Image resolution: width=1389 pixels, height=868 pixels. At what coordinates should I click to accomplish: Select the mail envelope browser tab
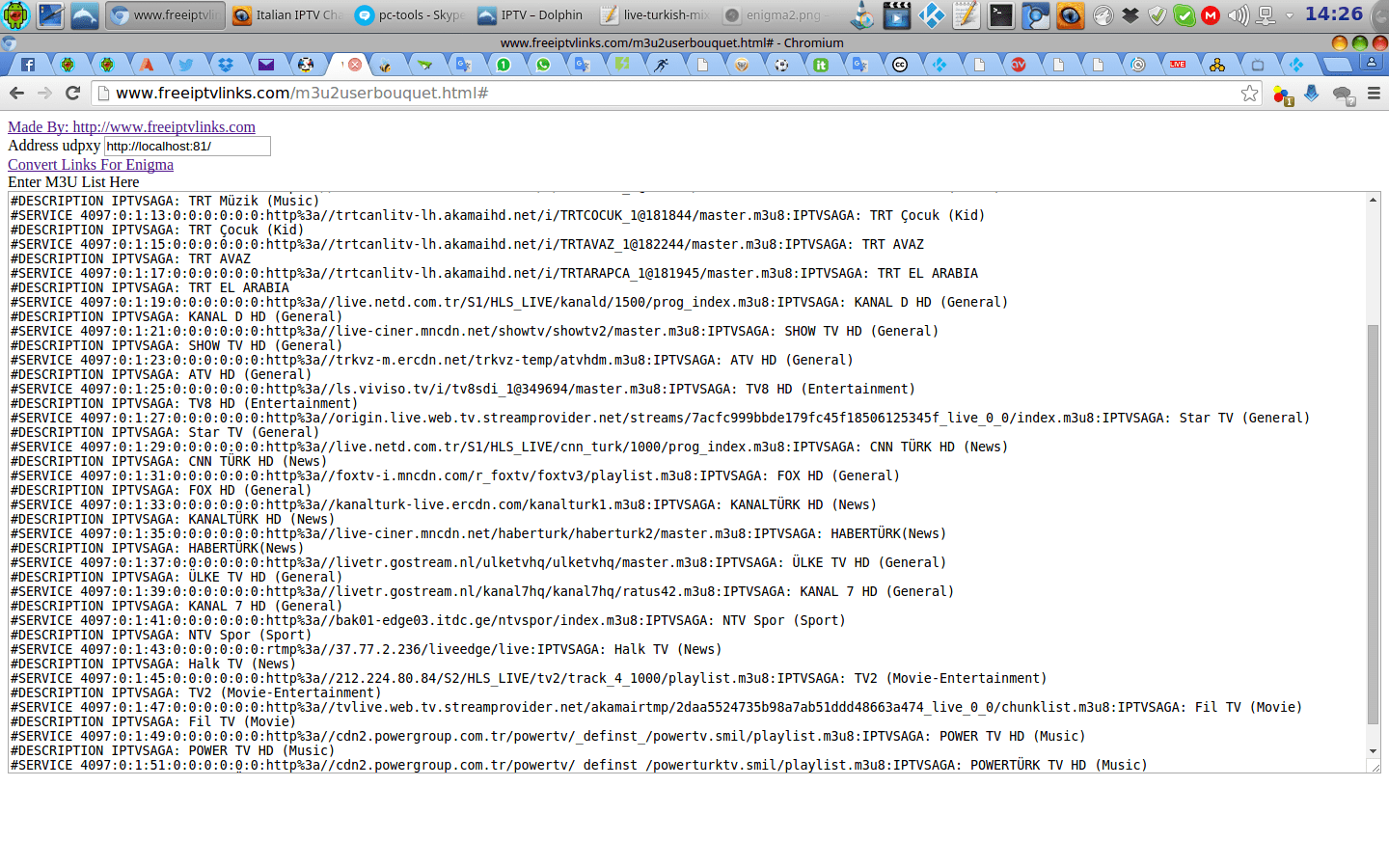coord(266,65)
